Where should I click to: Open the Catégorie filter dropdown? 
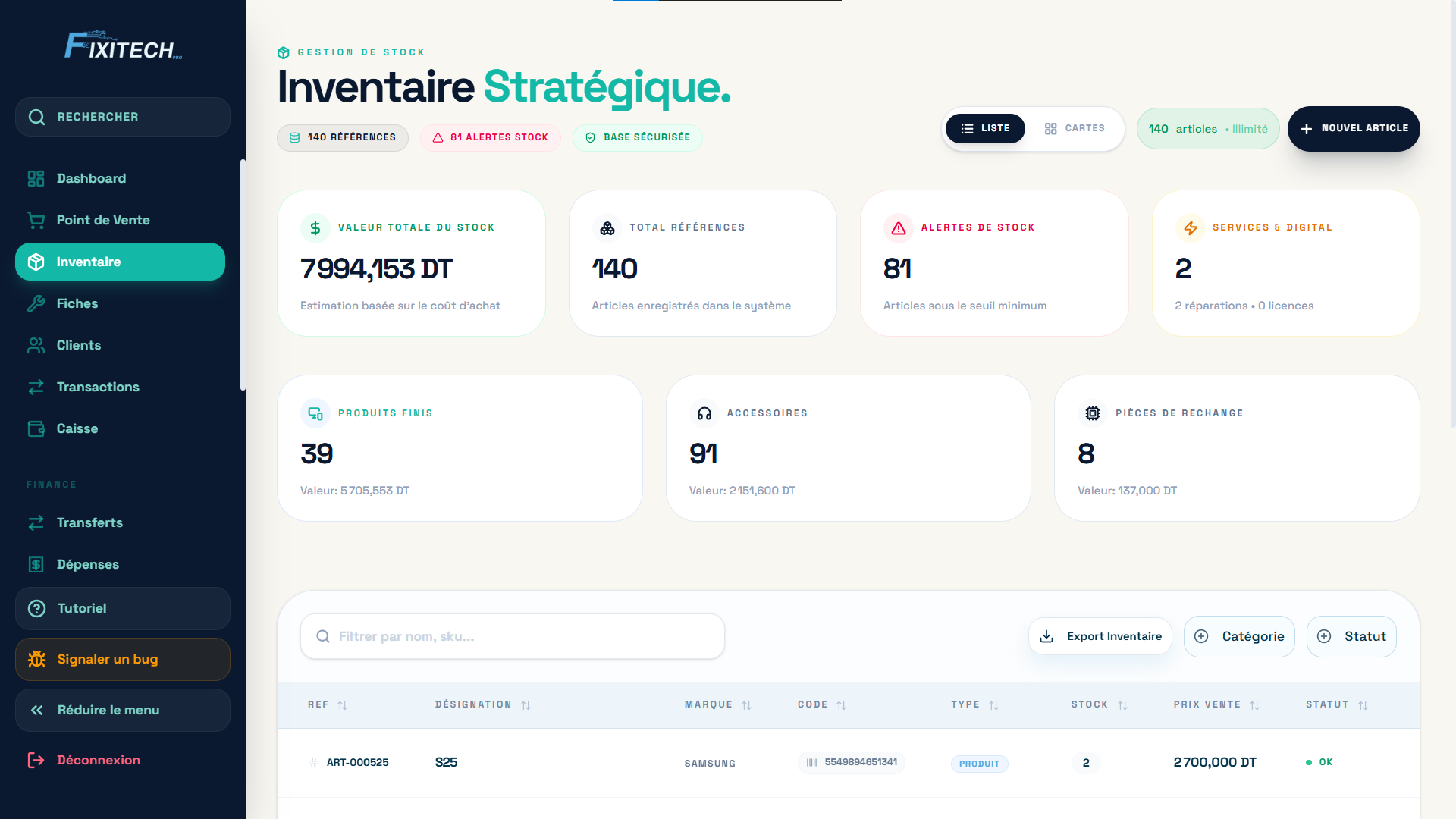pyautogui.click(x=1239, y=636)
